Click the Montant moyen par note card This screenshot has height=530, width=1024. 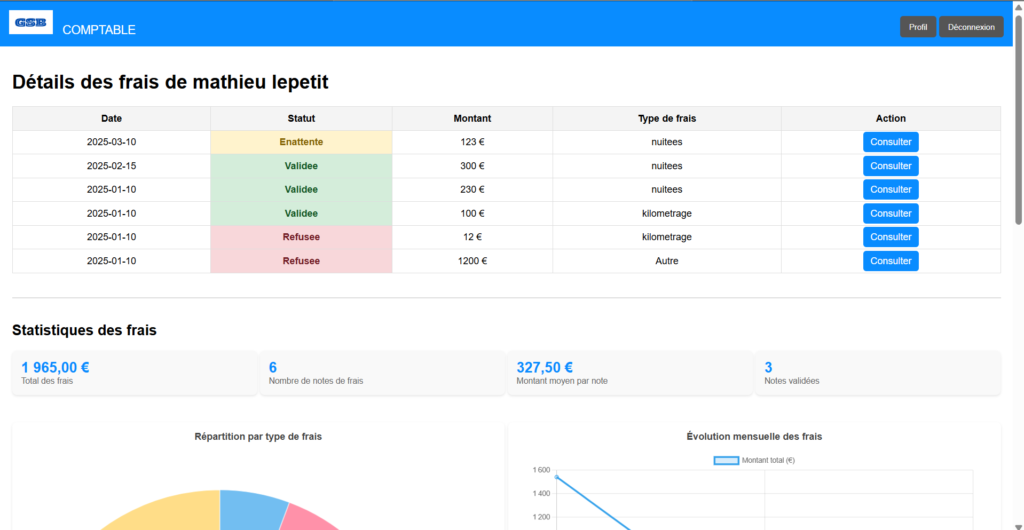click(631, 373)
